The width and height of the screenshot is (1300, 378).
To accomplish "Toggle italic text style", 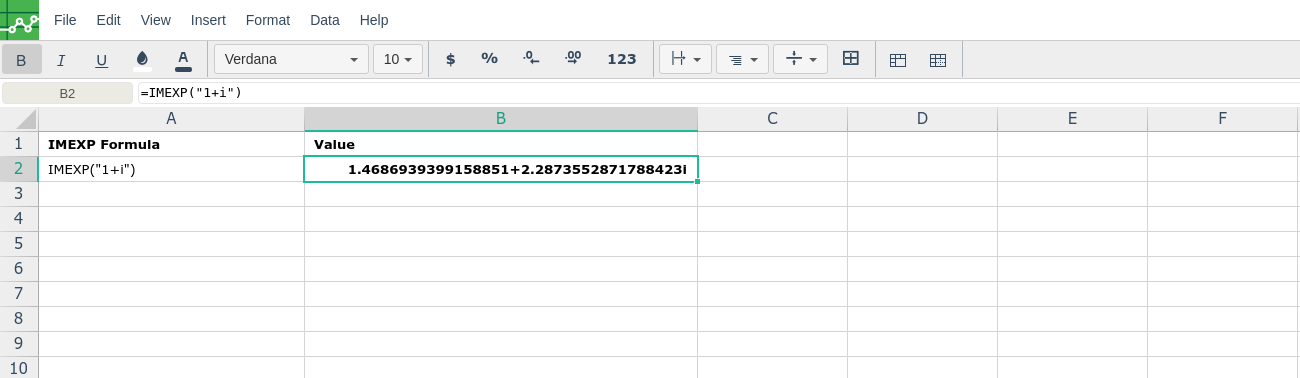I will [x=61, y=59].
